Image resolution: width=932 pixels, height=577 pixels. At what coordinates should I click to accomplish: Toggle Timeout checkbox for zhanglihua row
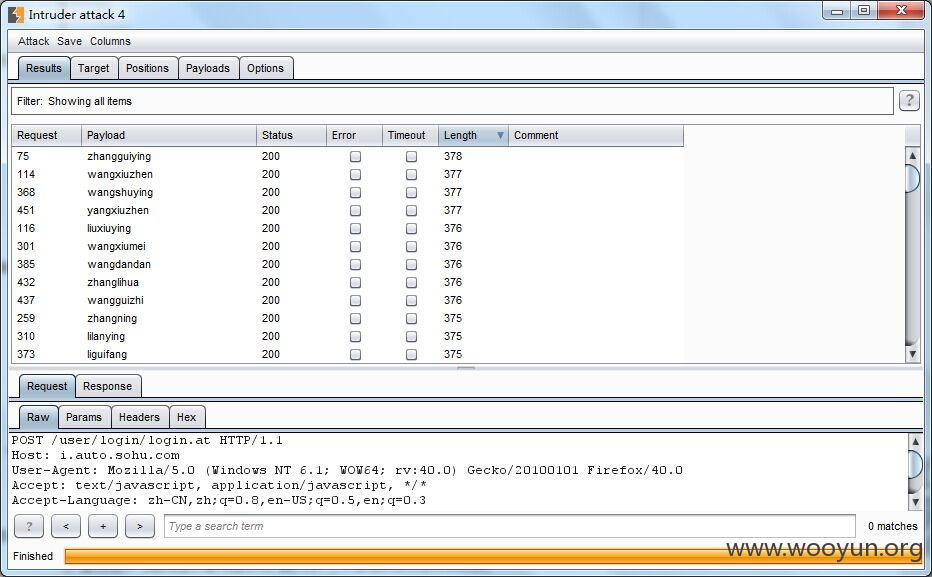click(x=411, y=282)
